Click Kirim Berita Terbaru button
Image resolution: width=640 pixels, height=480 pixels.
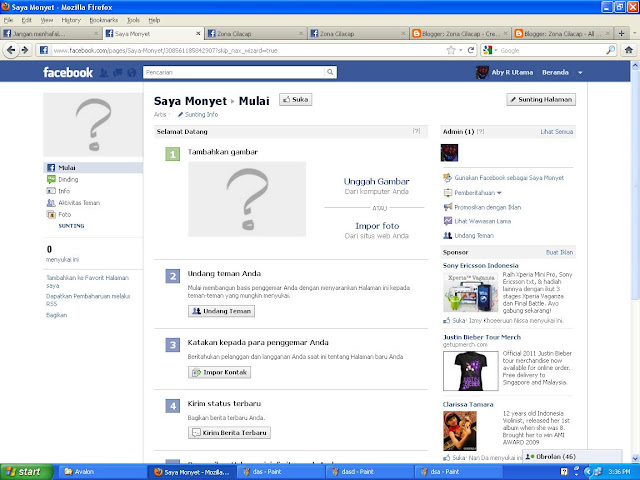pos(229,433)
